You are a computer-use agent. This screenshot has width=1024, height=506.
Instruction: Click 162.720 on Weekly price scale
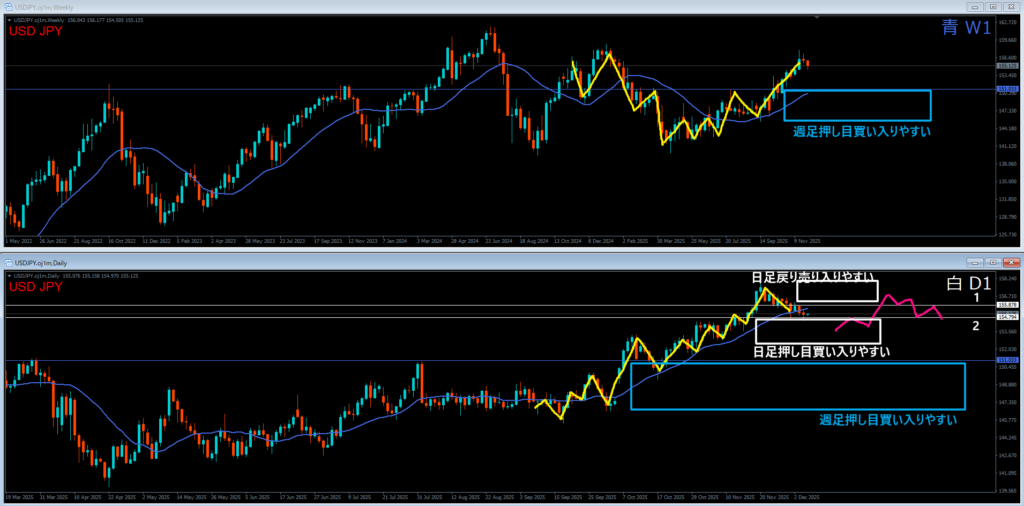[1006, 22]
